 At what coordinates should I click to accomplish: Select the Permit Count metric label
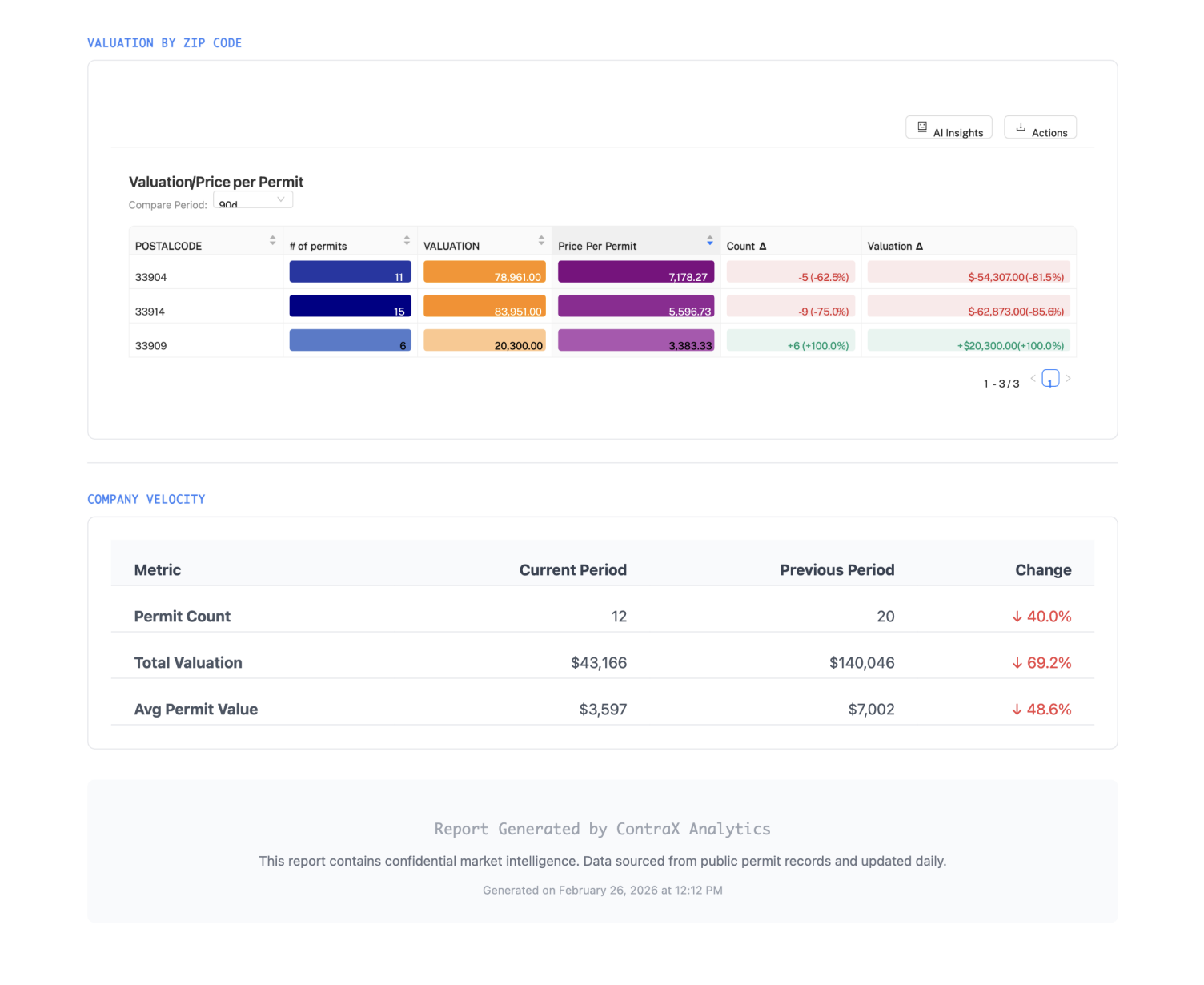183,617
